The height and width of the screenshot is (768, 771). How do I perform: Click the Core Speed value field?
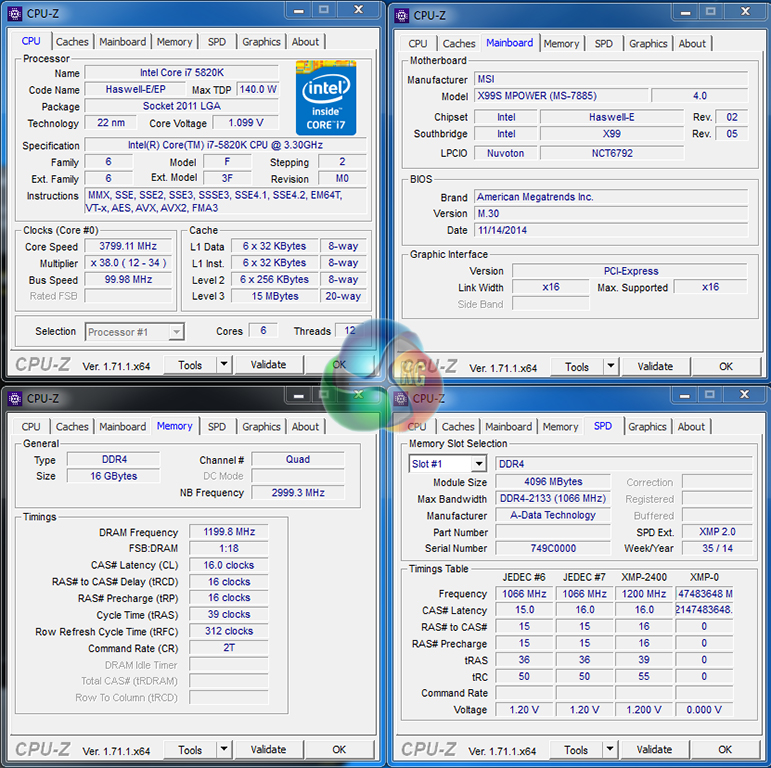(x=128, y=246)
